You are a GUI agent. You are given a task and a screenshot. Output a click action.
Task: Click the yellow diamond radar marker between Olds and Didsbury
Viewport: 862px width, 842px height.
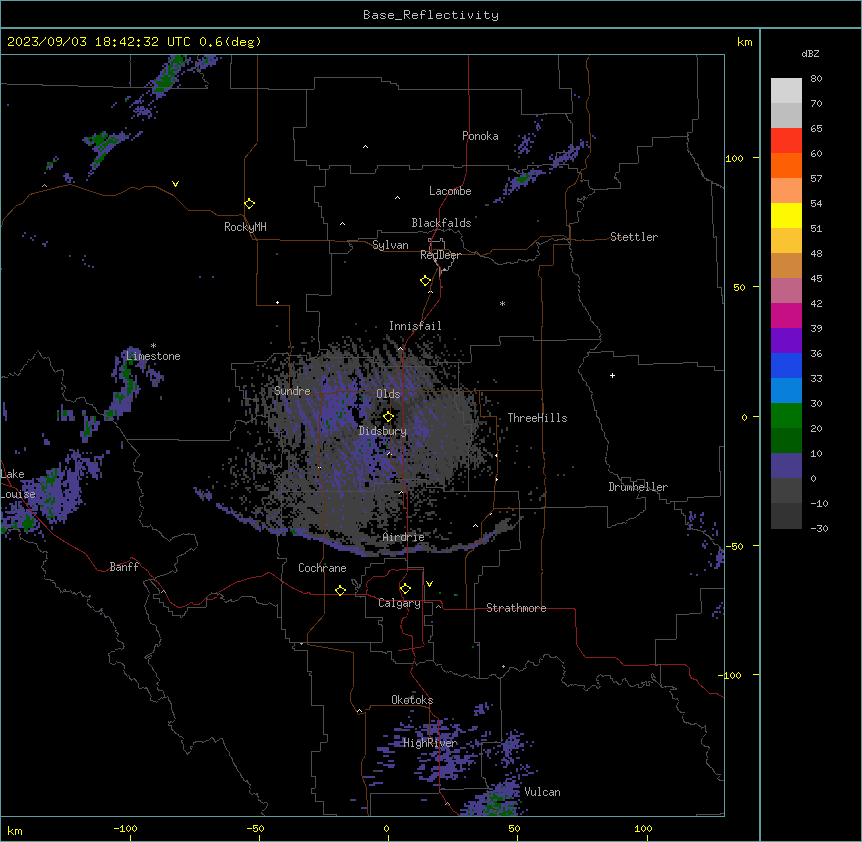click(x=388, y=417)
